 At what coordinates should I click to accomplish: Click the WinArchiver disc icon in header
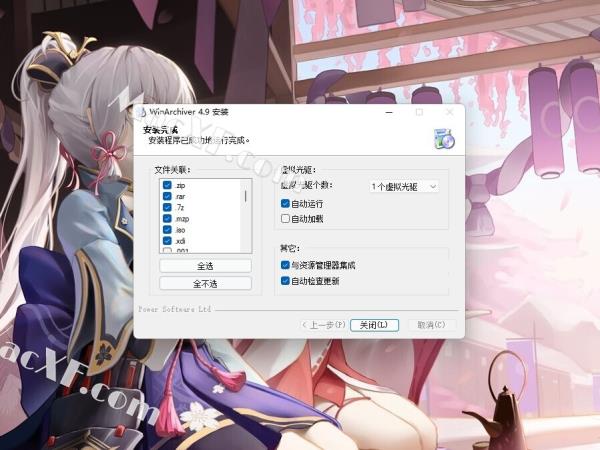[x=444, y=138]
